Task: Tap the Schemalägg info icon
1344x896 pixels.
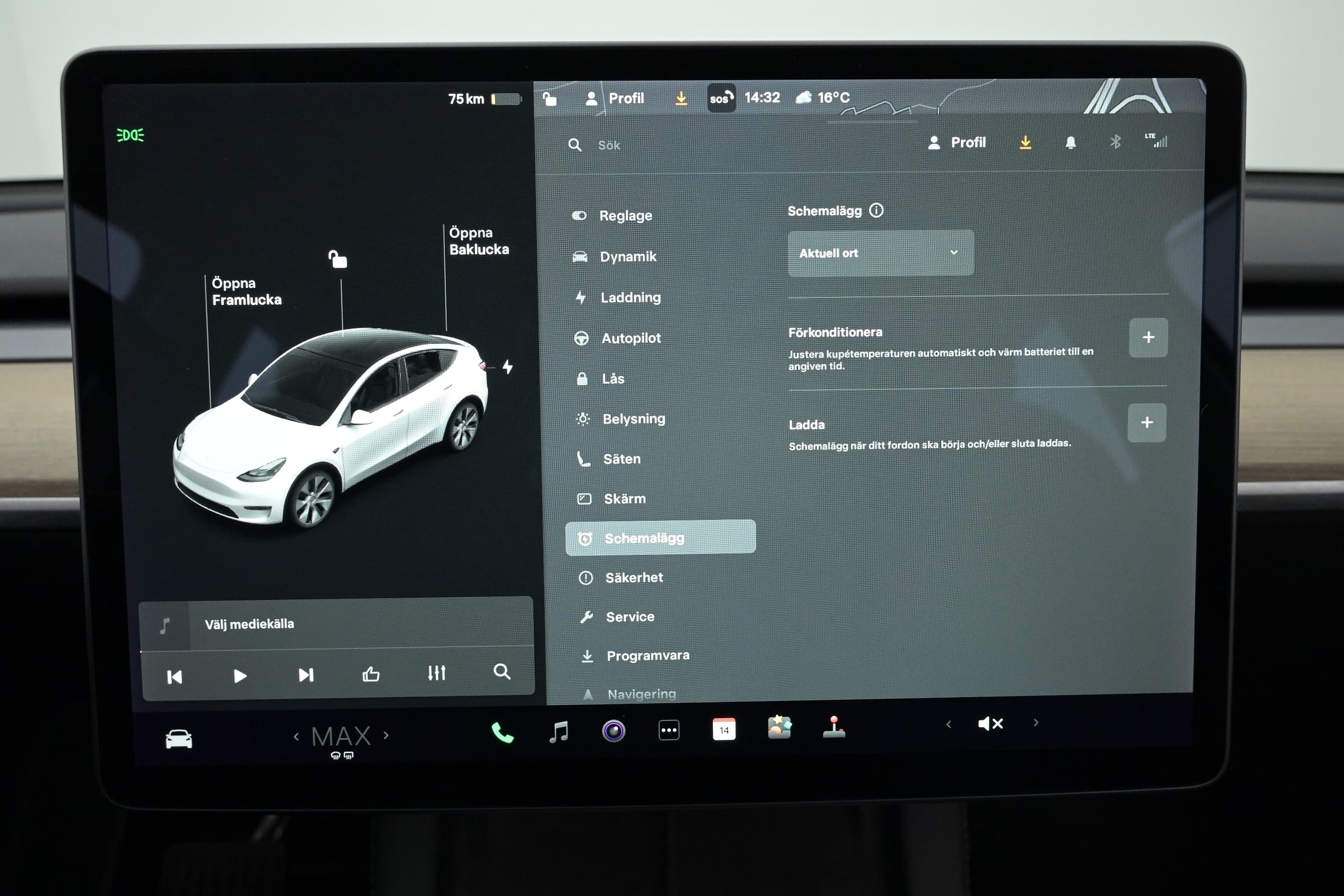Action: (x=876, y=210)
